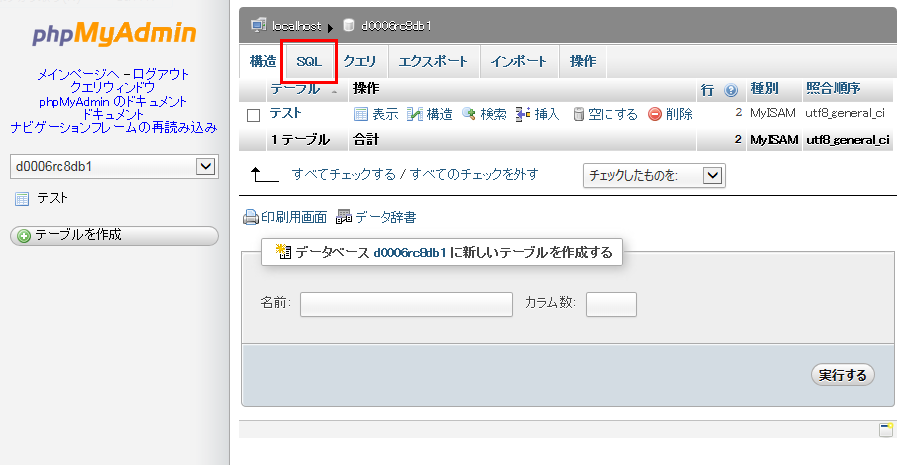Sort by テーブル column header

coord(295,89)
